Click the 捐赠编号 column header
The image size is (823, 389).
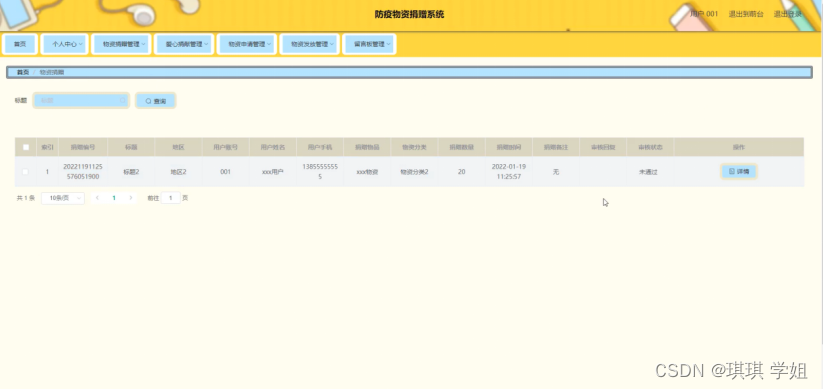point(83,148)
